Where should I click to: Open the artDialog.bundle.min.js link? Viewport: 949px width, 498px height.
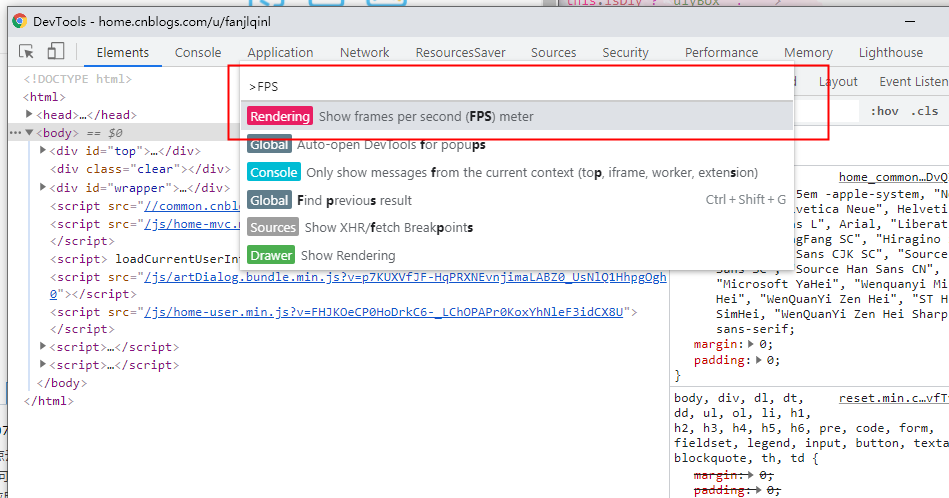point(405,277)
